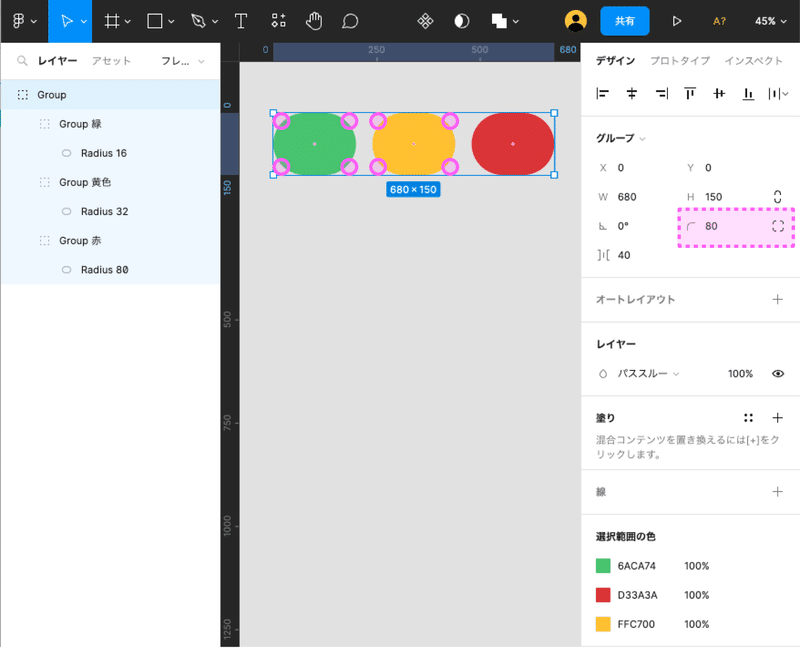Click the 共有 share button
Viewport: 800px width, 650px height.
click(x=624, y=21)
